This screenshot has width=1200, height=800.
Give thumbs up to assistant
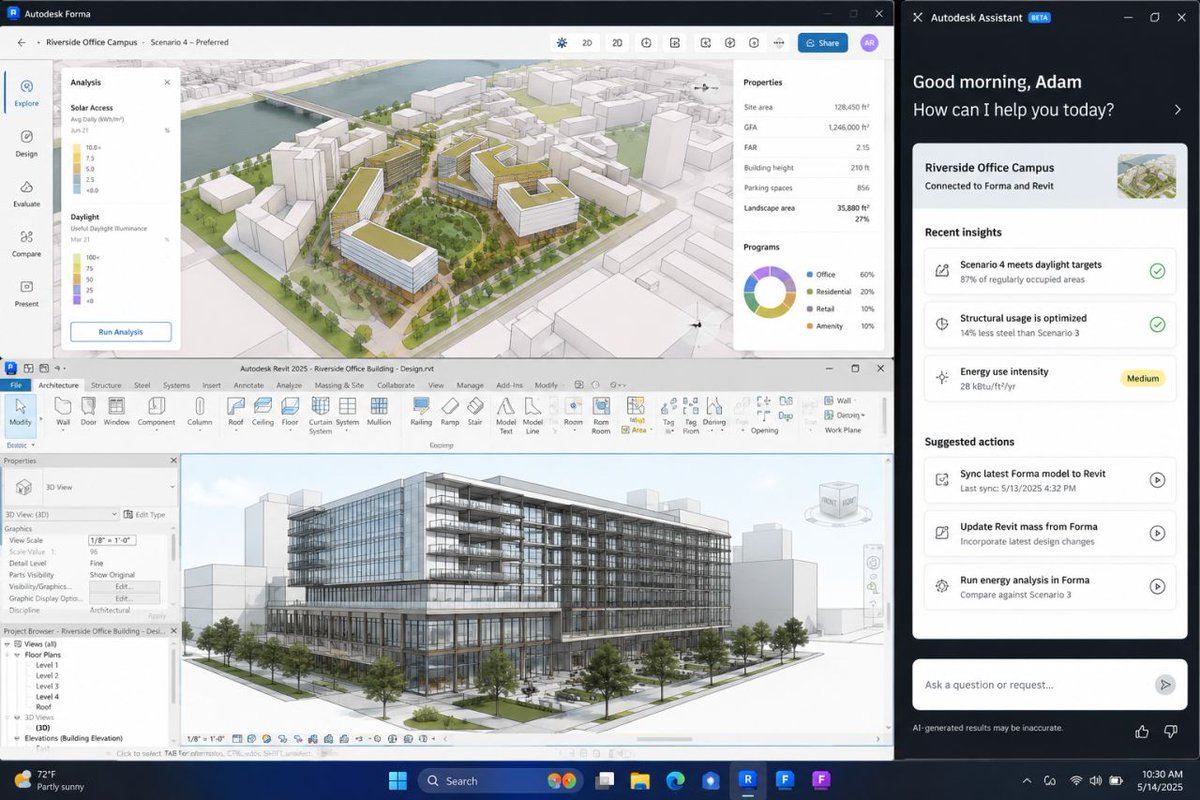coord(1142,732)
